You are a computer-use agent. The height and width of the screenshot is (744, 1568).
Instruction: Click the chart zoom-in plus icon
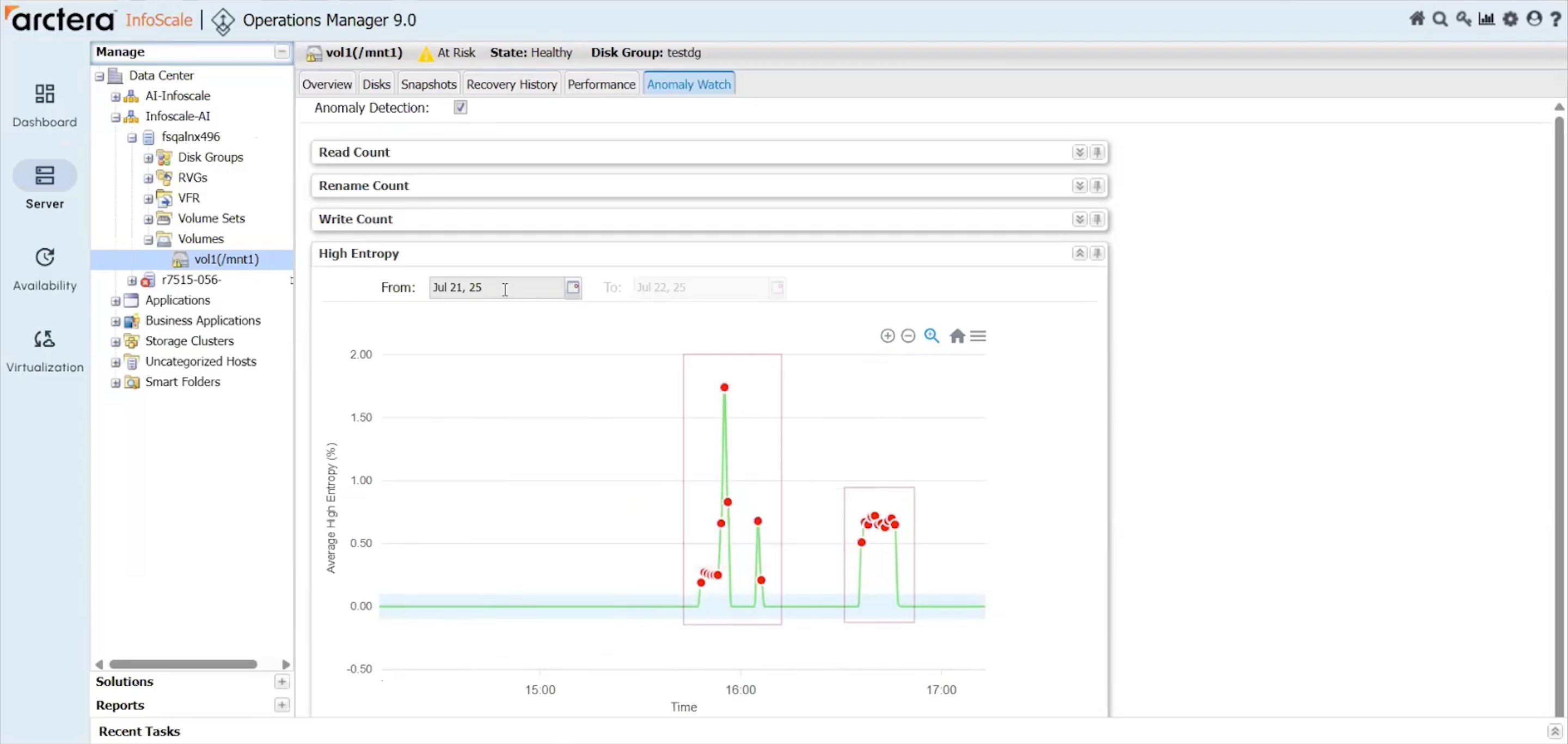[887, 336]
